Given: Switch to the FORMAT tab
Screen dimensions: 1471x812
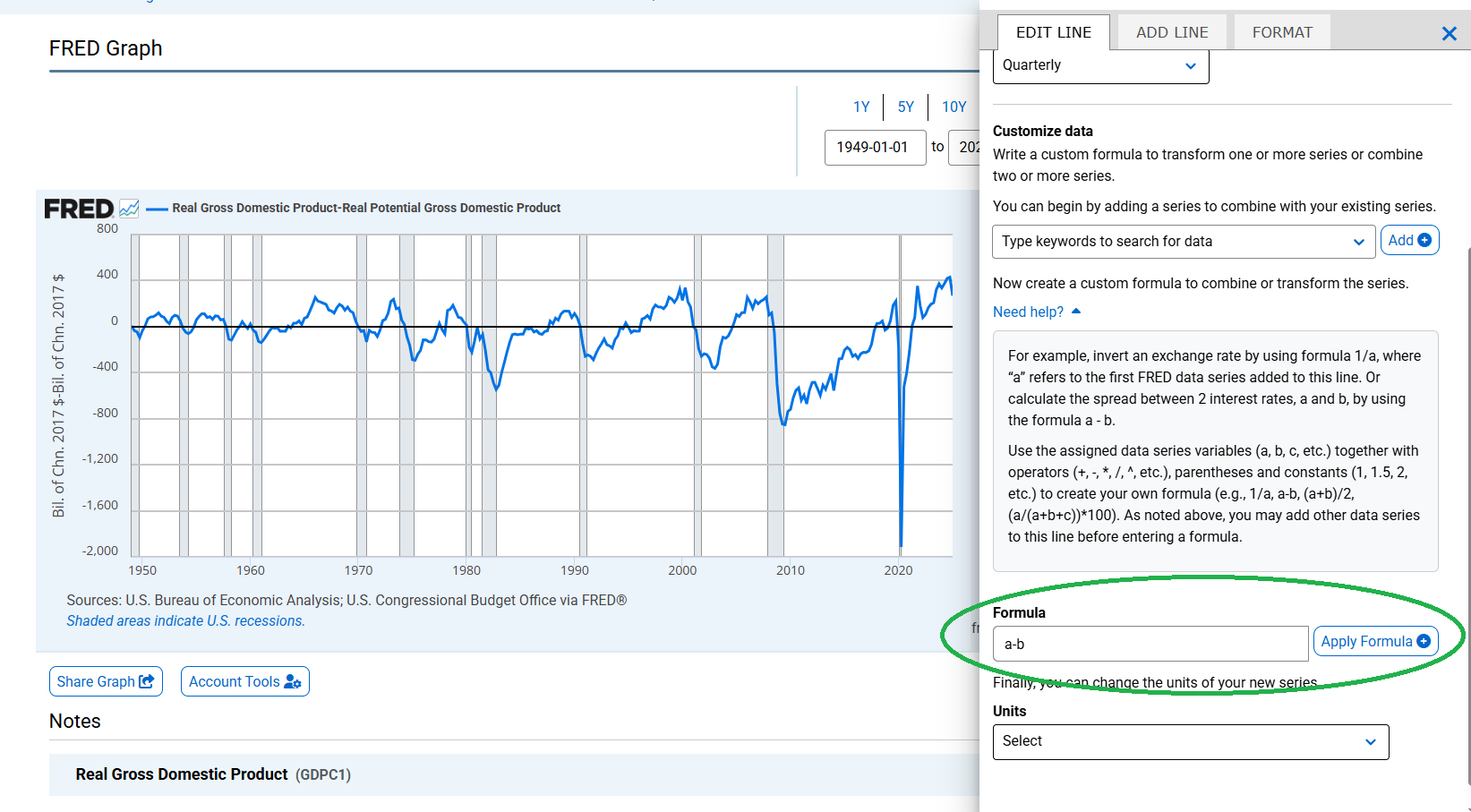Looking at the screenshot, I should point(1281,31).
